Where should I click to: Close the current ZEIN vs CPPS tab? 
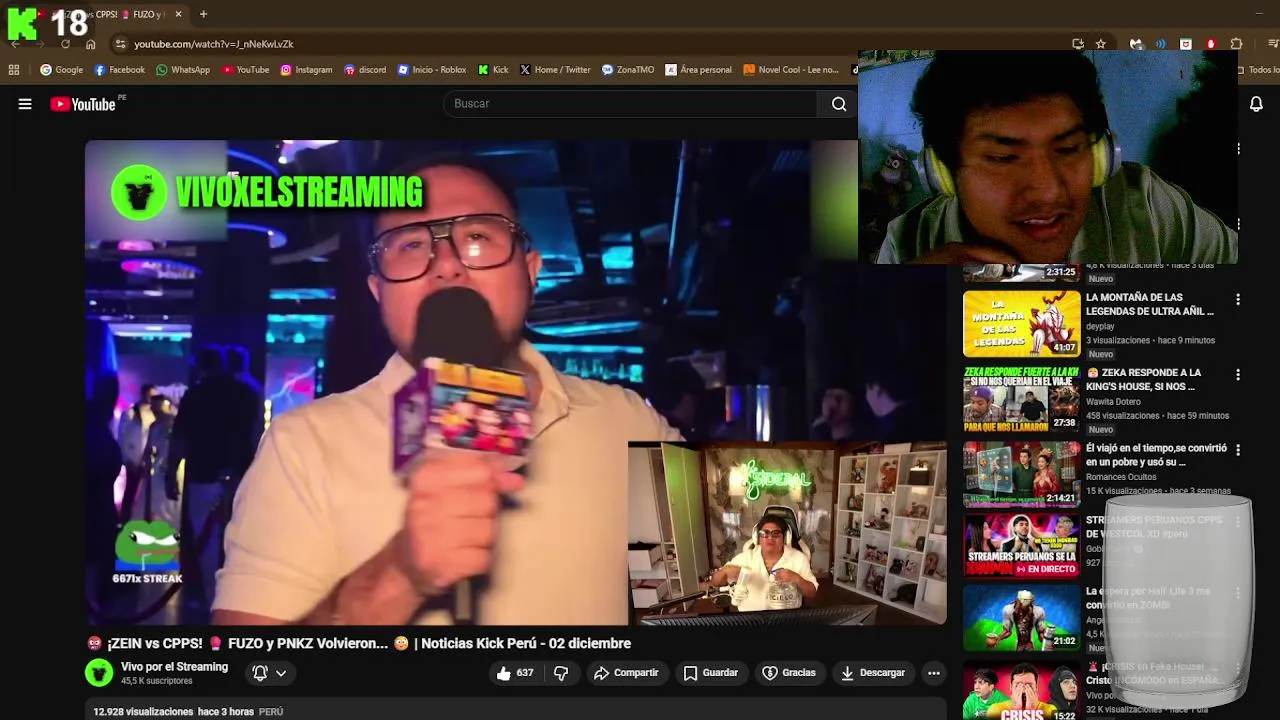tap(178, 14)
